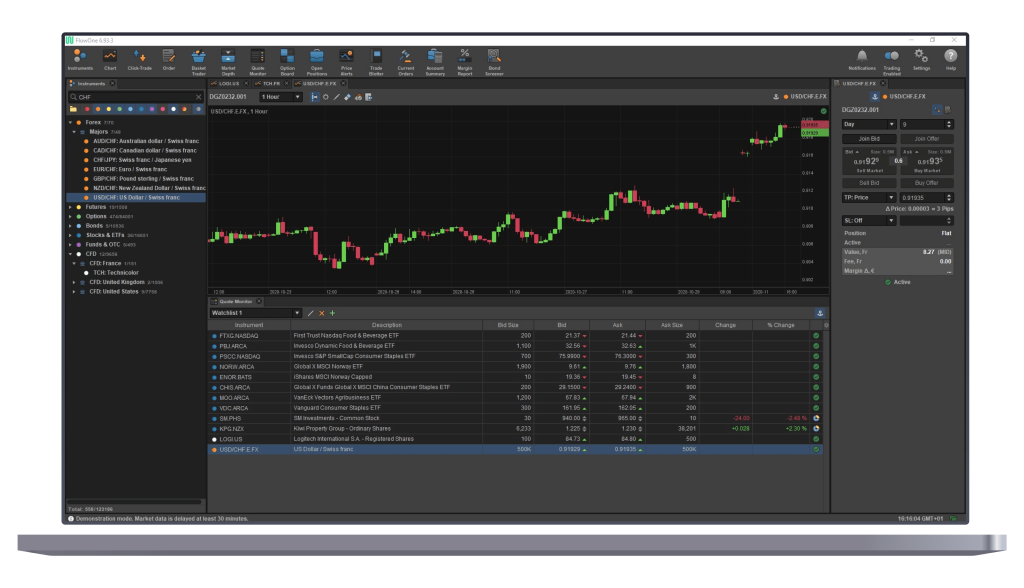The image size is (1024, 588).
Task: Expand the Futures tree node
Action: coord(71,207)
